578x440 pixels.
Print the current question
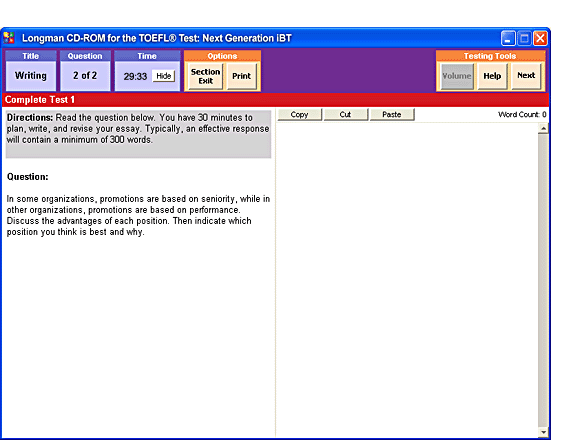pos(241,76)
